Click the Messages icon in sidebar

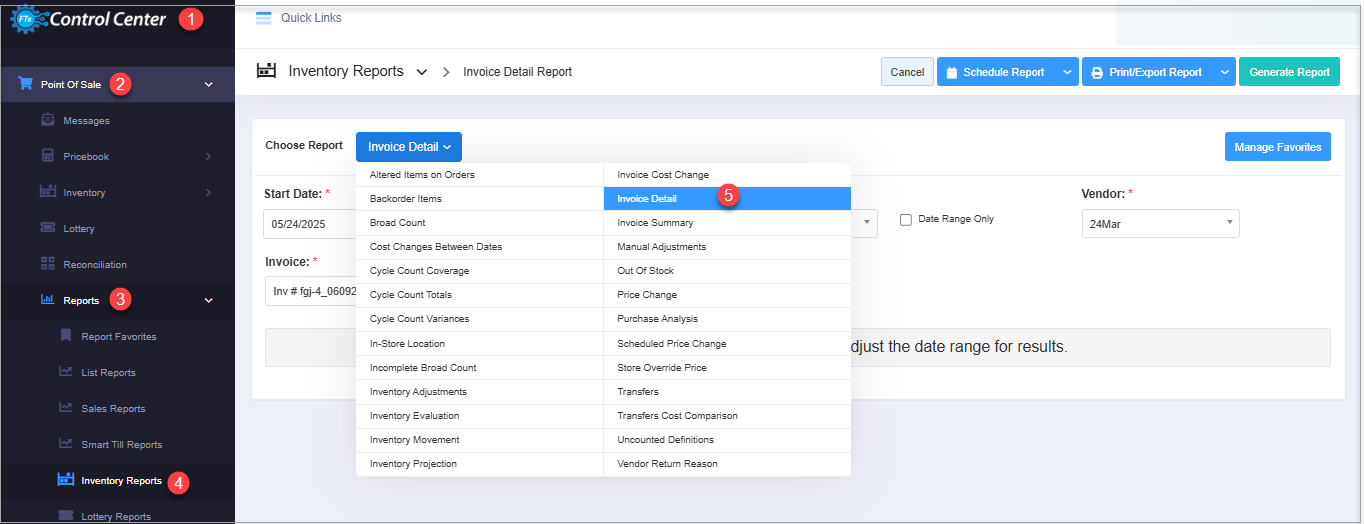coord(48,120)
